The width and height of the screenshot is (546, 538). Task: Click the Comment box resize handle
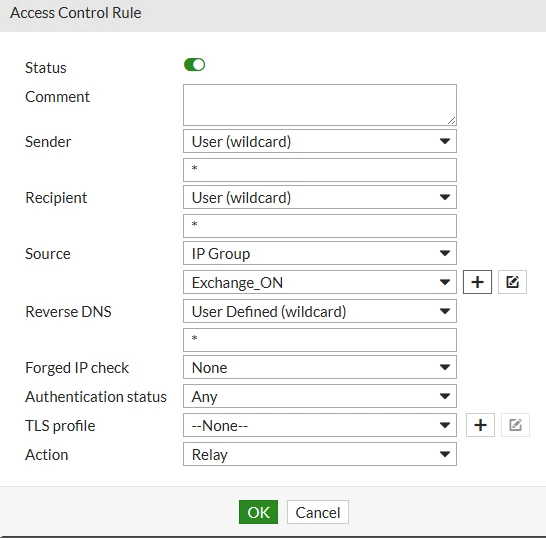[x=452, y=121]
